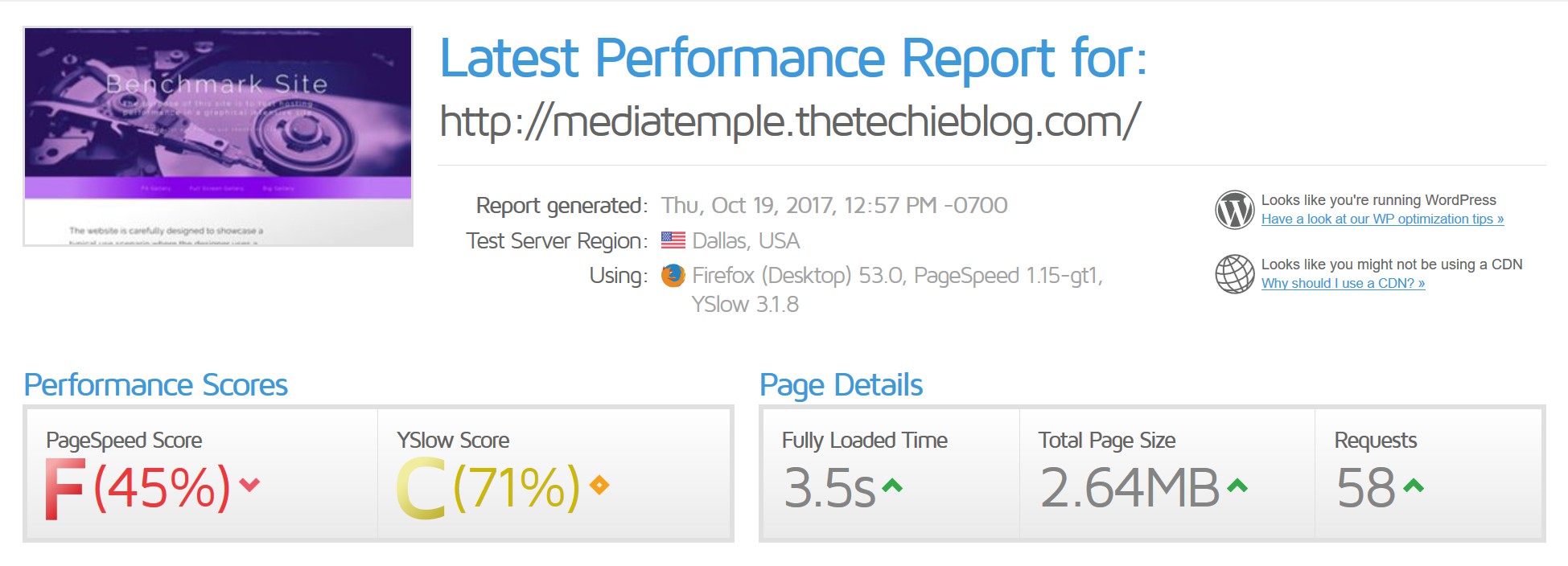Screen dimensions: 1568x566
Task: Click the mediatemple.thetechieblog.com URL text
Action: click(789, 122)
